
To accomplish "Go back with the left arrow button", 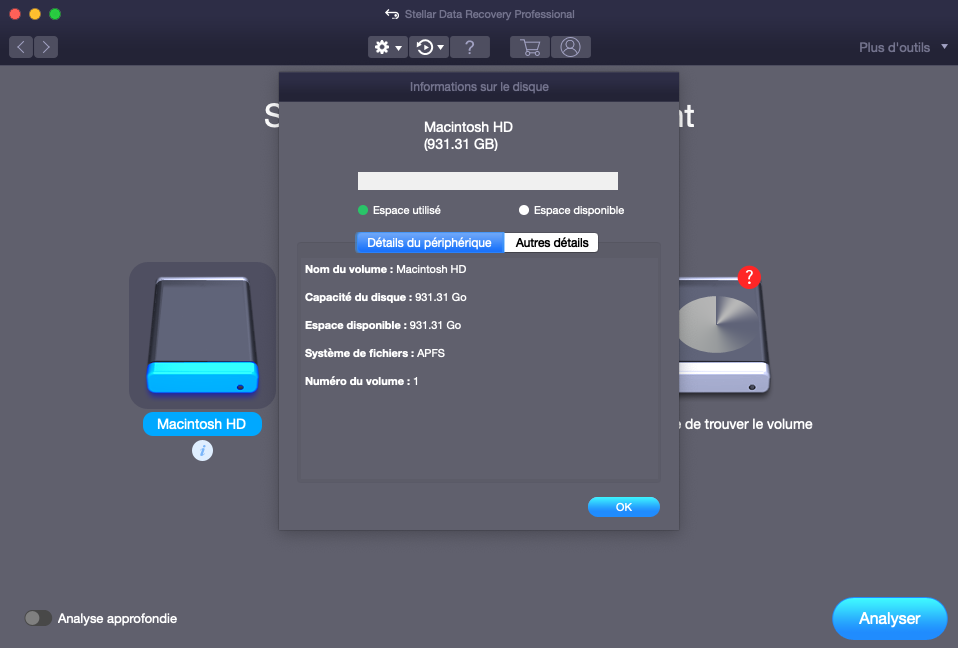I will point(21,47).
